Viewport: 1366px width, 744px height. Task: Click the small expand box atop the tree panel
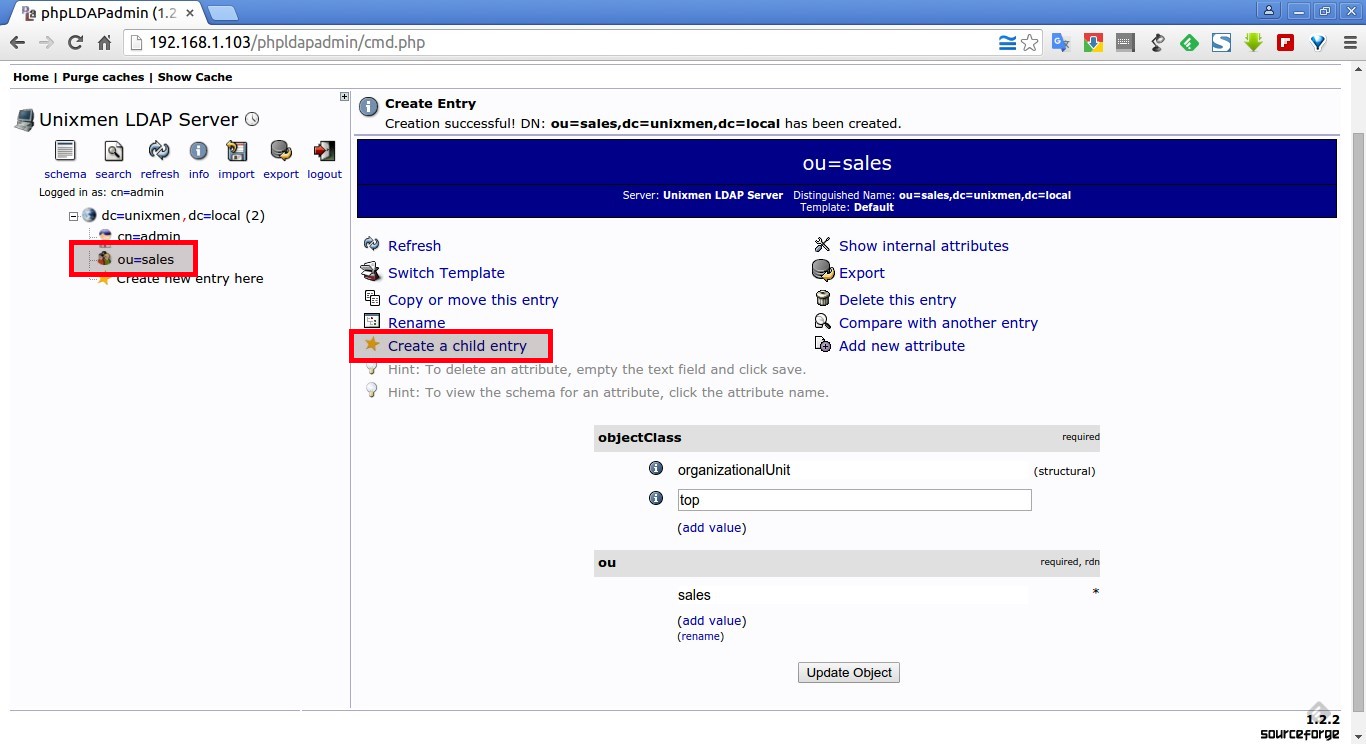(x=344, y=97)
